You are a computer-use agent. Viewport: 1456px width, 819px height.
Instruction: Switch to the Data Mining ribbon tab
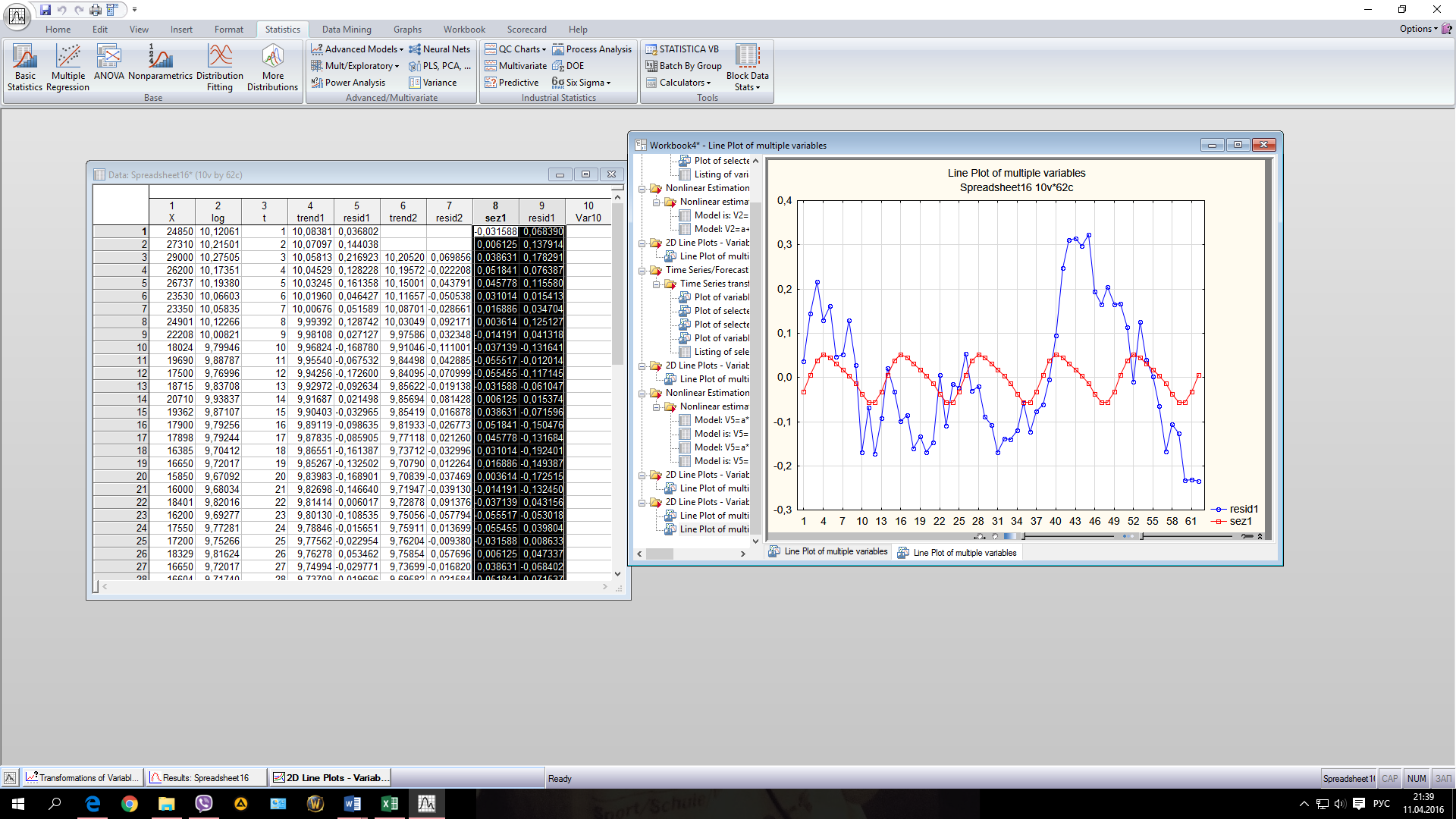[347, 30]
